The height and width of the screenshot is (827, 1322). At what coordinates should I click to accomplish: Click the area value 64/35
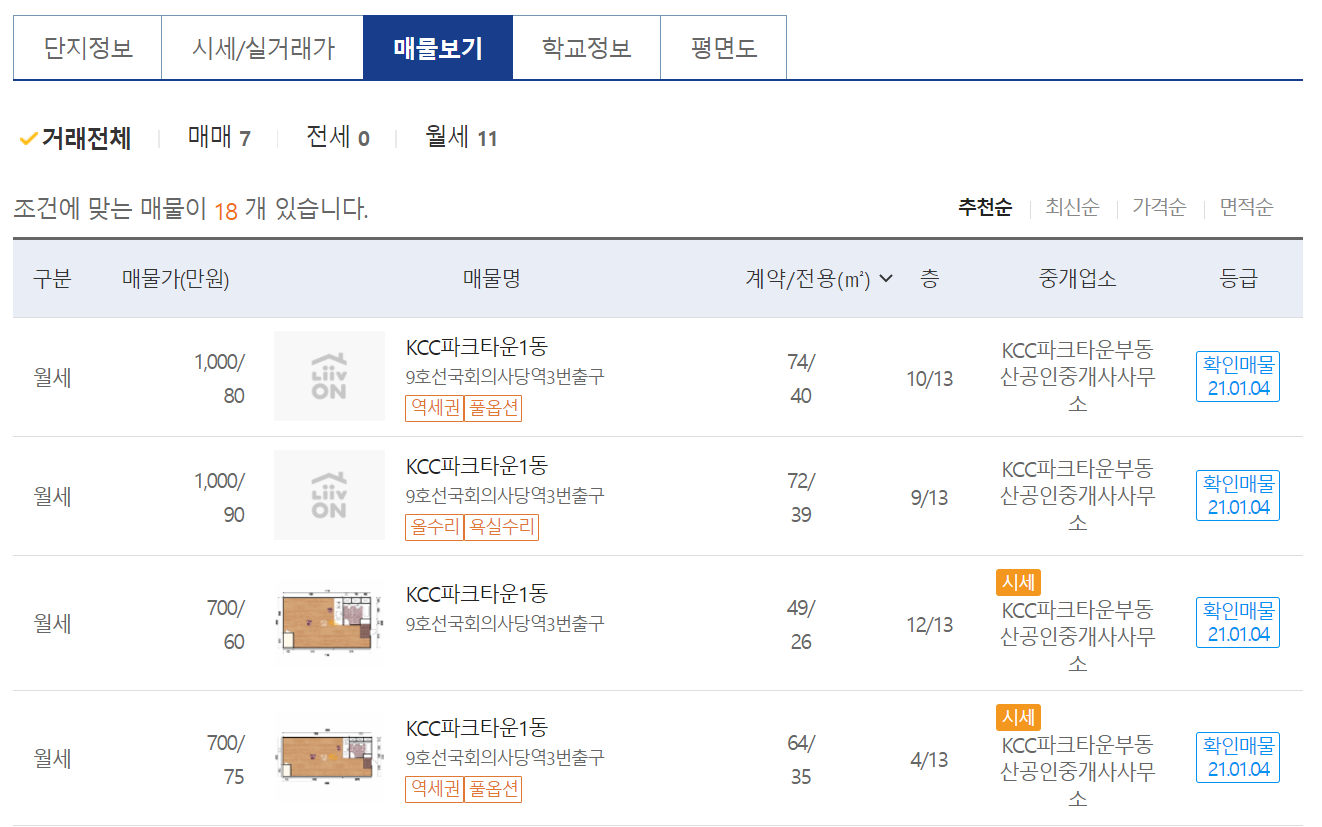tap(801, 760)
